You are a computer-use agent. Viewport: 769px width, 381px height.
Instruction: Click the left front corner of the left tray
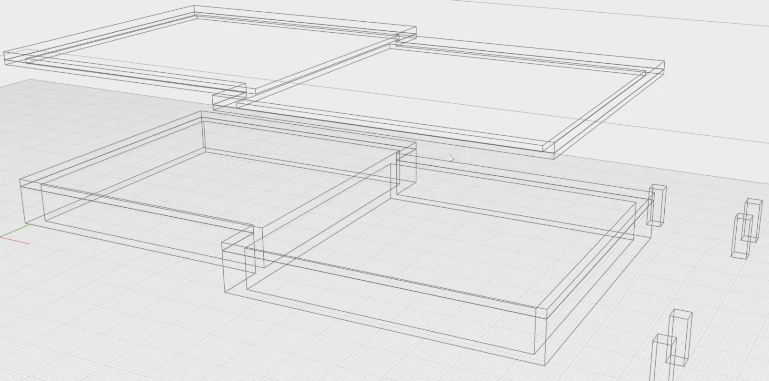[21, 181]
